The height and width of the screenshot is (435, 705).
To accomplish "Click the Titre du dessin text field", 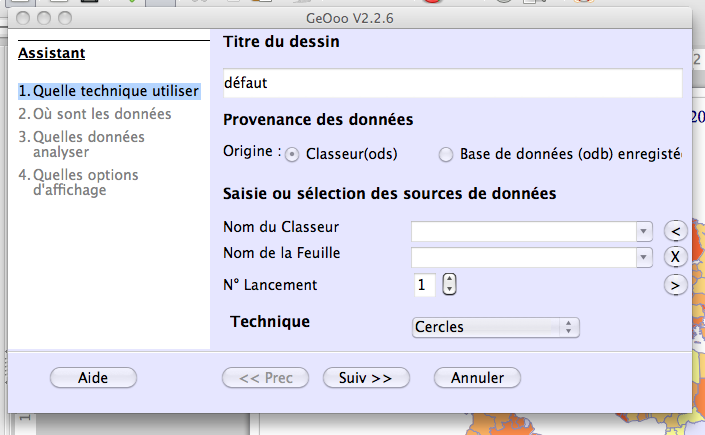I will [x=453, y=83].
